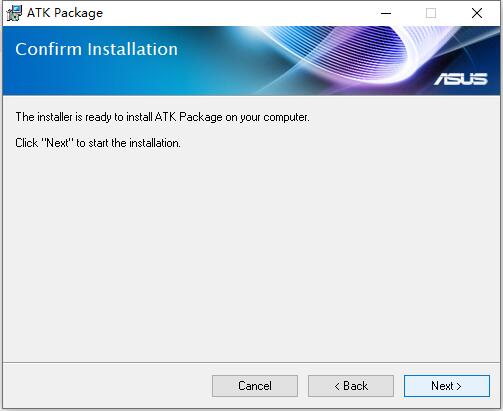Click the left-pointing chevron on Back

click(x=337, y=386)
